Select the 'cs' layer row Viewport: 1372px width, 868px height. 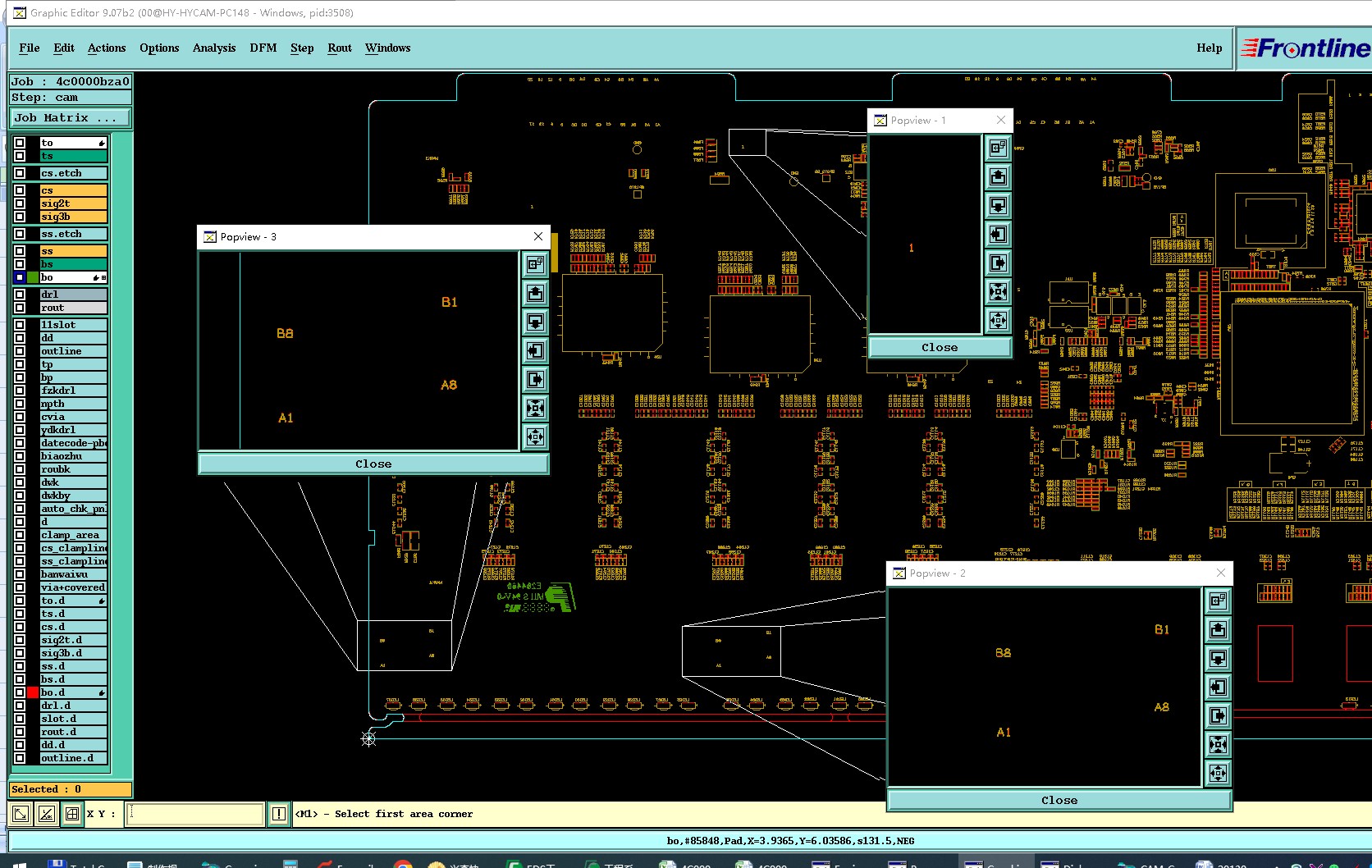coord(74,190)
